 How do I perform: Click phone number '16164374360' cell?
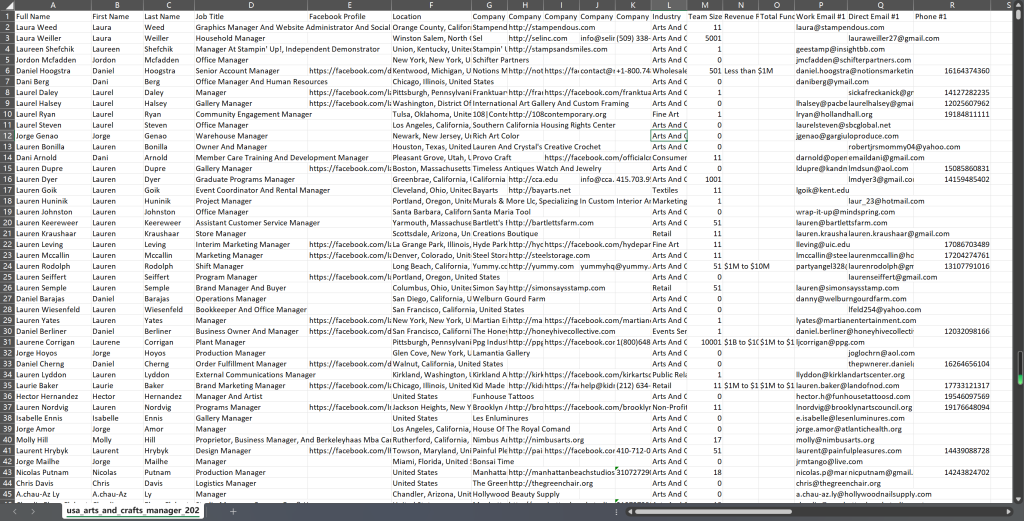pos(952,71)
